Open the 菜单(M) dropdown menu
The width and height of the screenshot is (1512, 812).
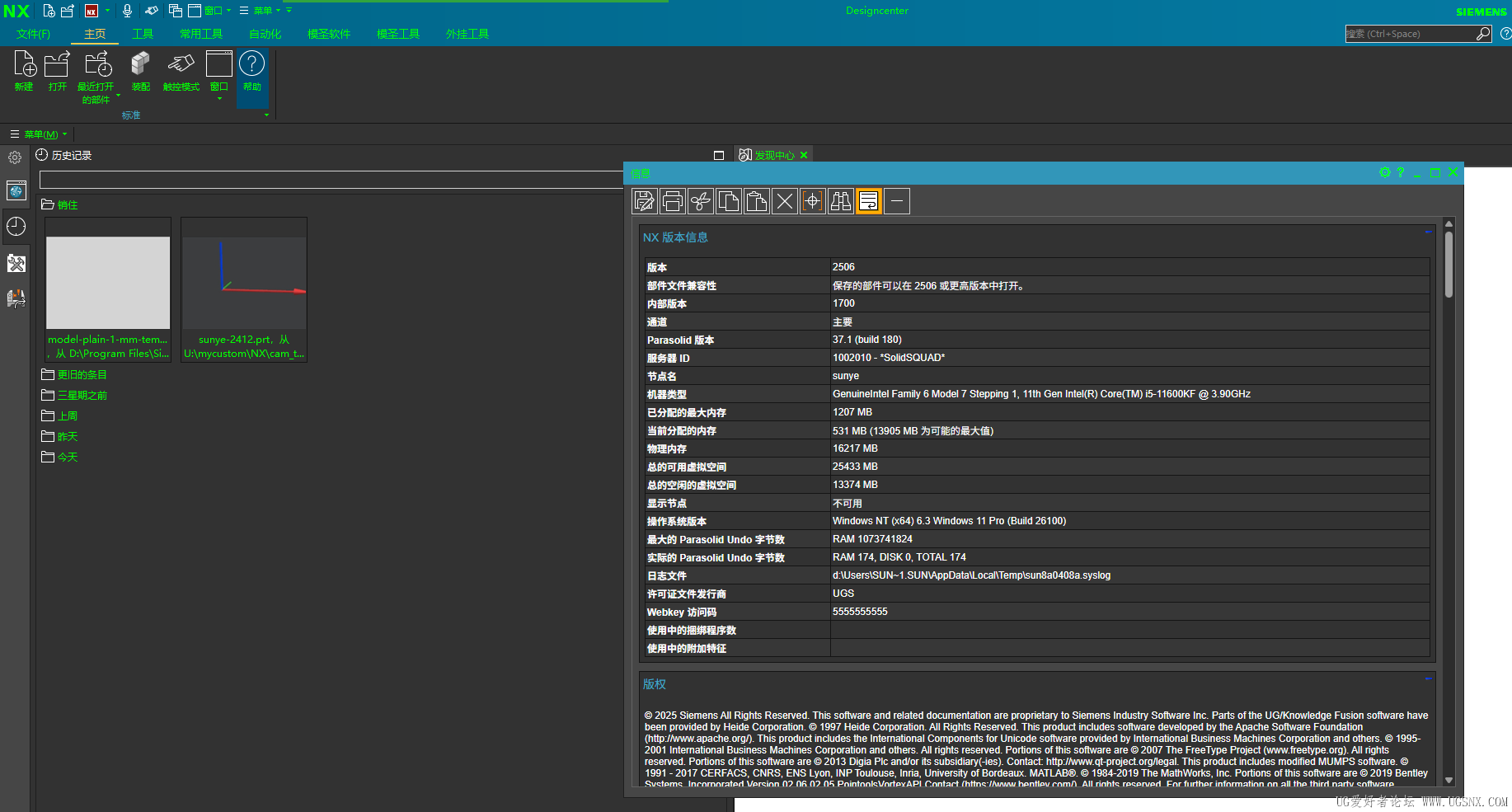(x=40, y=134)
